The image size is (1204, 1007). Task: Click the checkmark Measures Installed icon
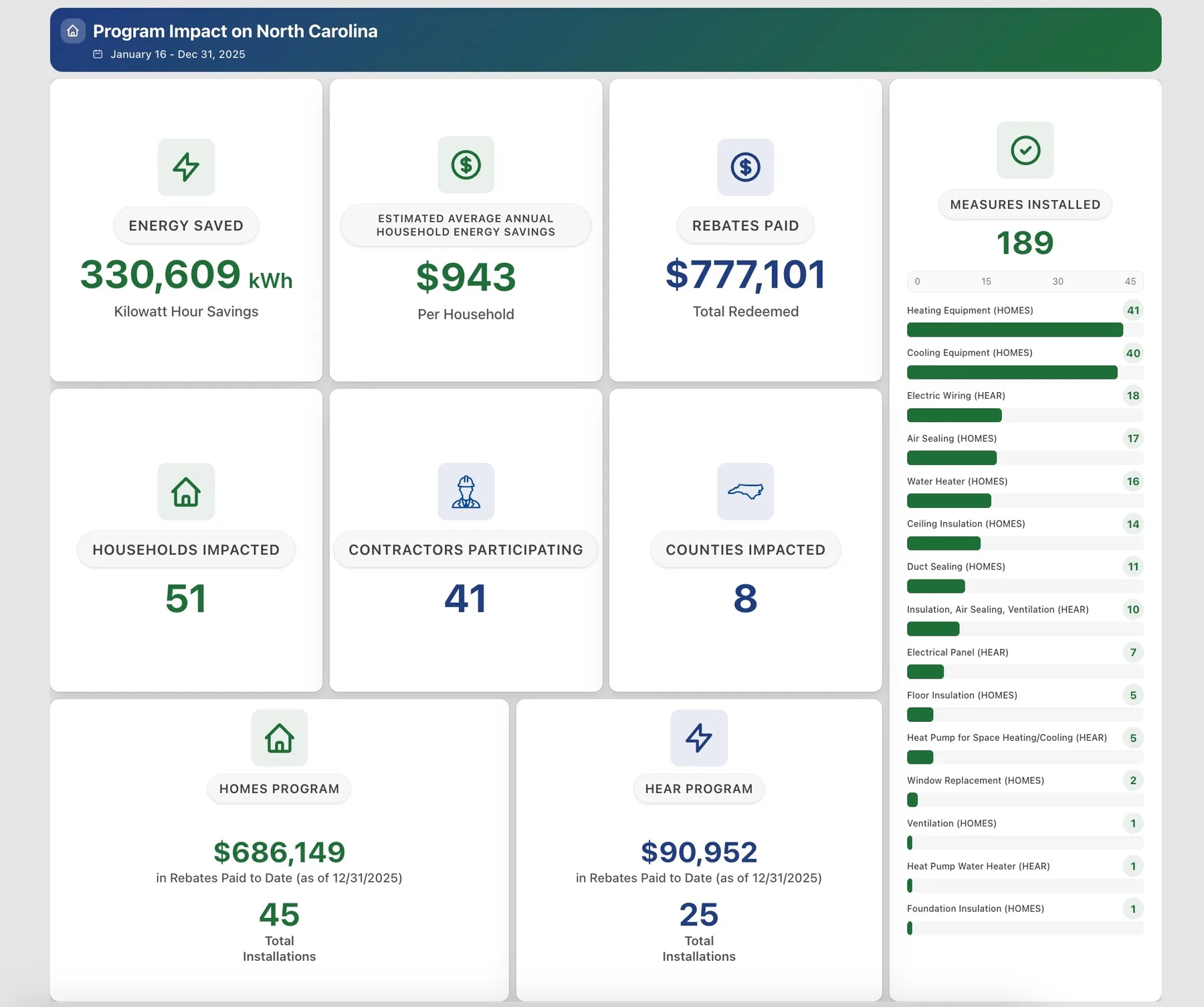(x=1025, y=150)
